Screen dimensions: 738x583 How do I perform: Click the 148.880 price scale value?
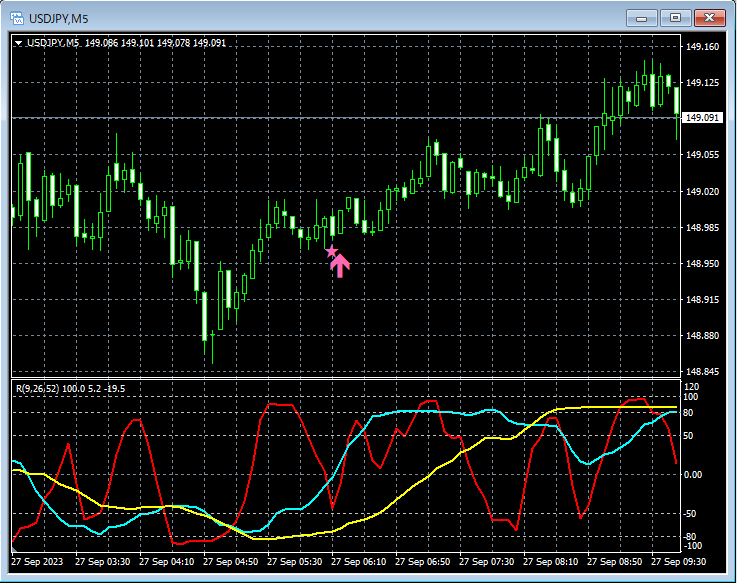pos(702,335)
